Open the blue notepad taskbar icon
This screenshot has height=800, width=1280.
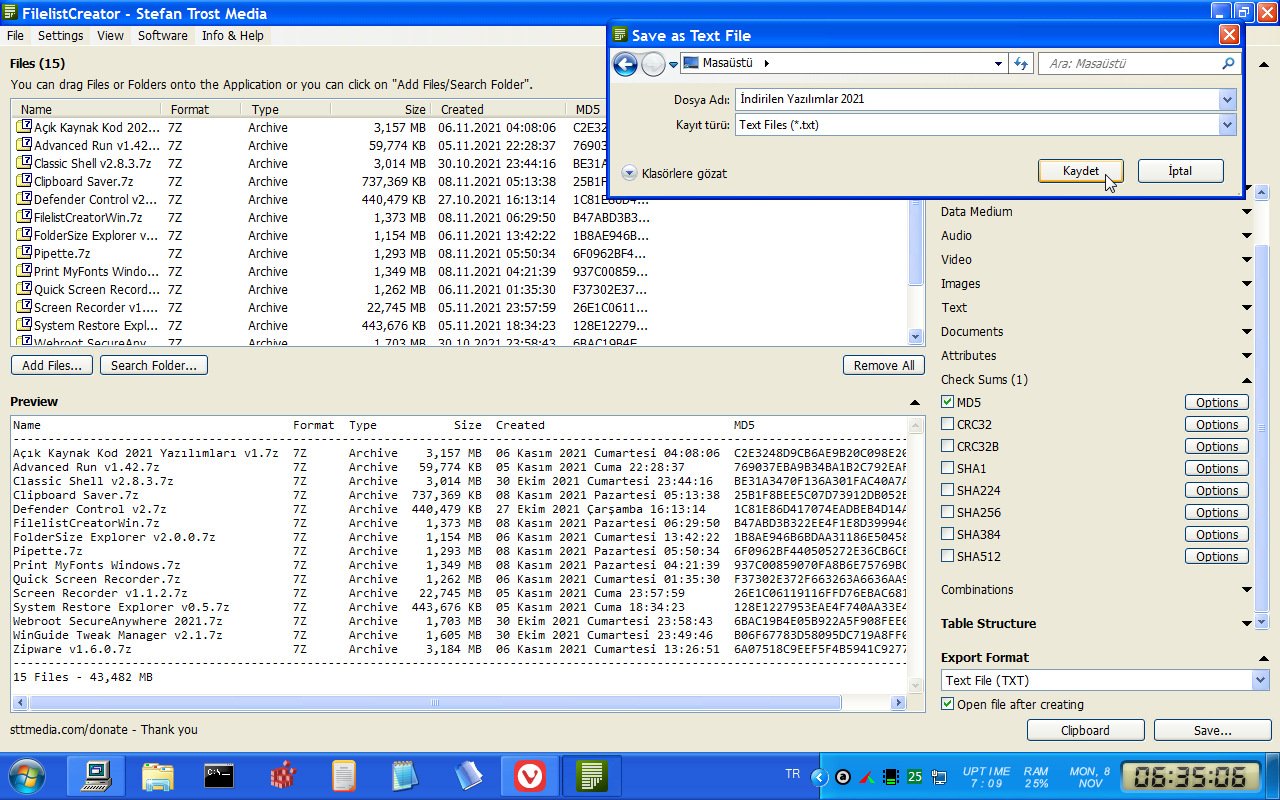coord(405,775)
